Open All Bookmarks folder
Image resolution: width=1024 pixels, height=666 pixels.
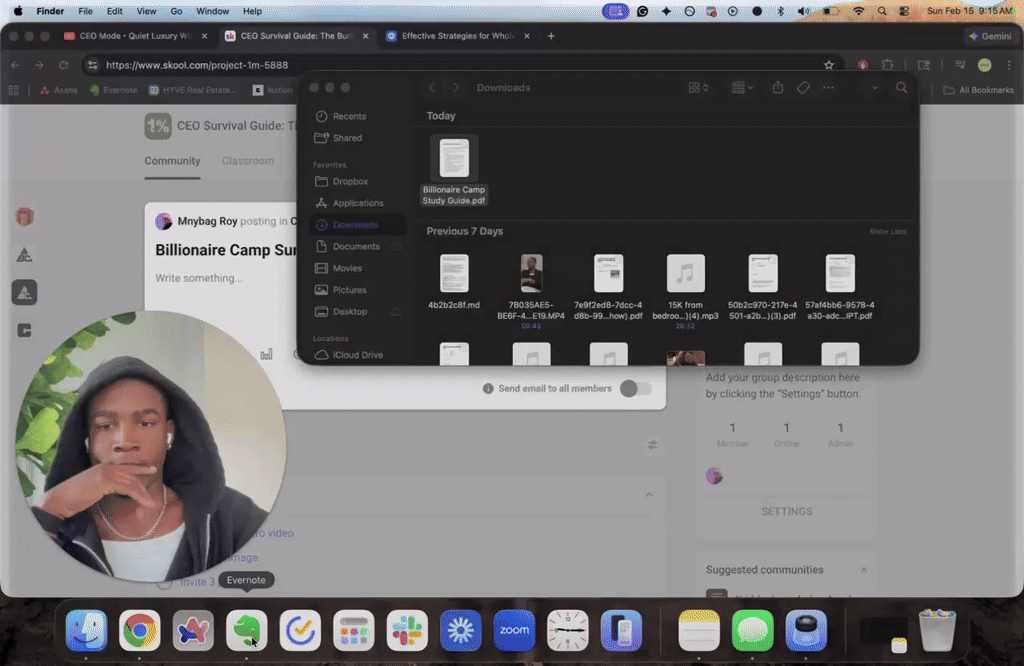point(978,90)
